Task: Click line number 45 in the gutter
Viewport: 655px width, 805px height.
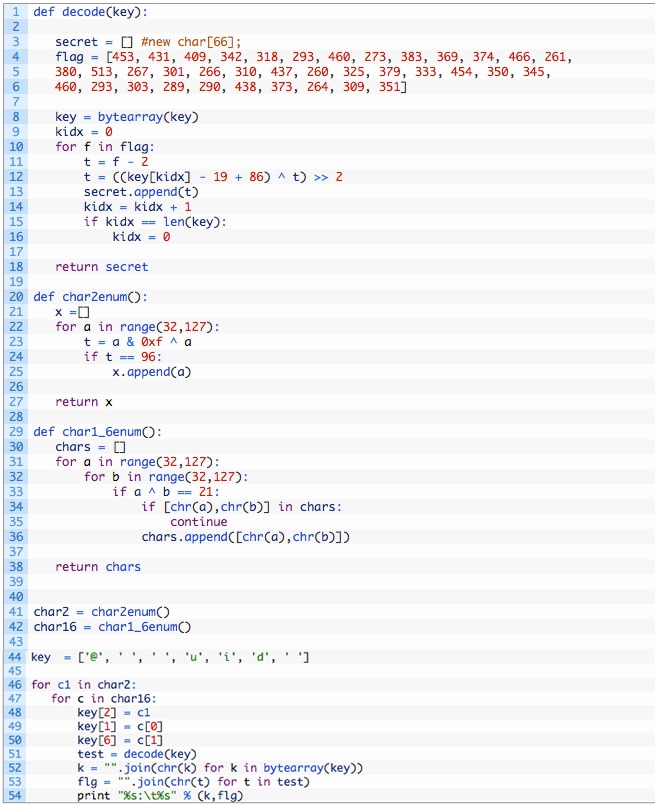Action: point(15,671)
